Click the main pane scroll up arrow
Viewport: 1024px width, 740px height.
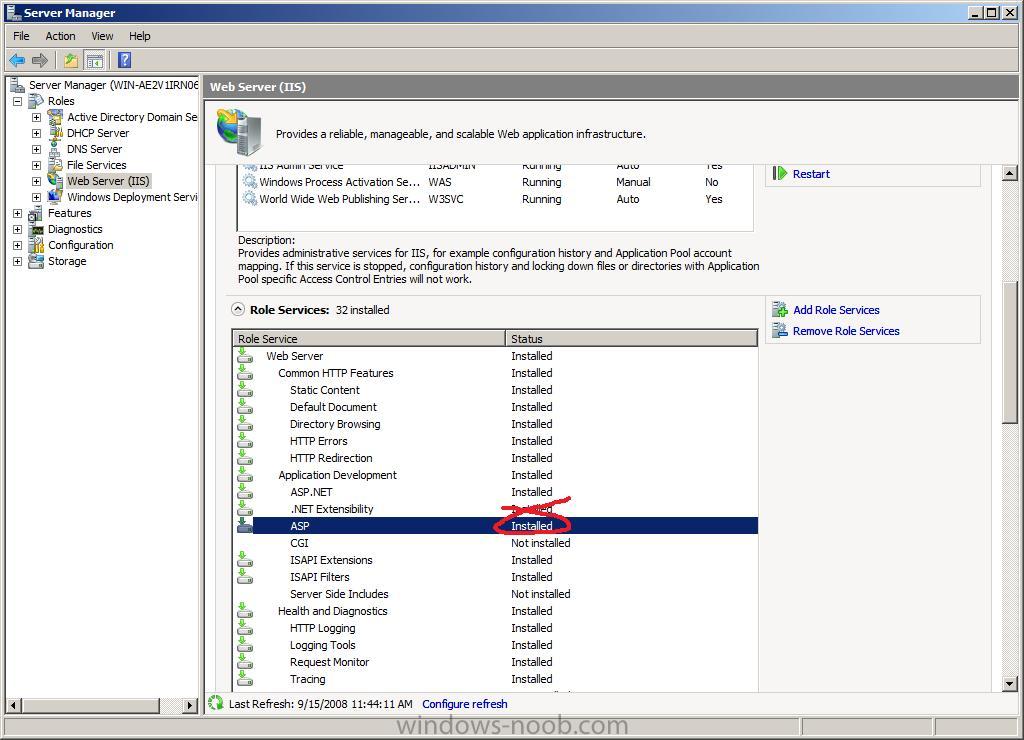tap(1010, 173)
